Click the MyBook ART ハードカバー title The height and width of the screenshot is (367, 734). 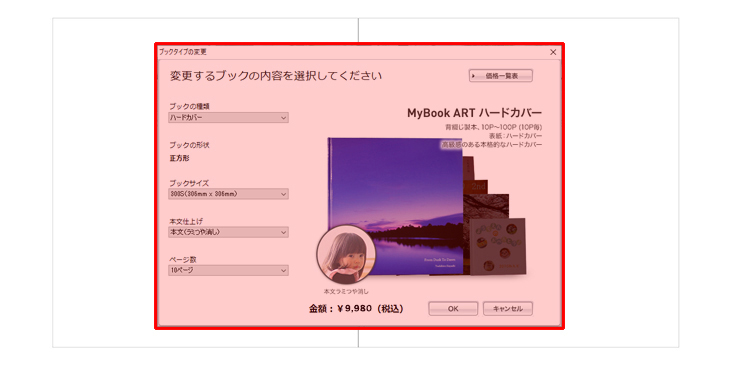click(x=474, y=113)
